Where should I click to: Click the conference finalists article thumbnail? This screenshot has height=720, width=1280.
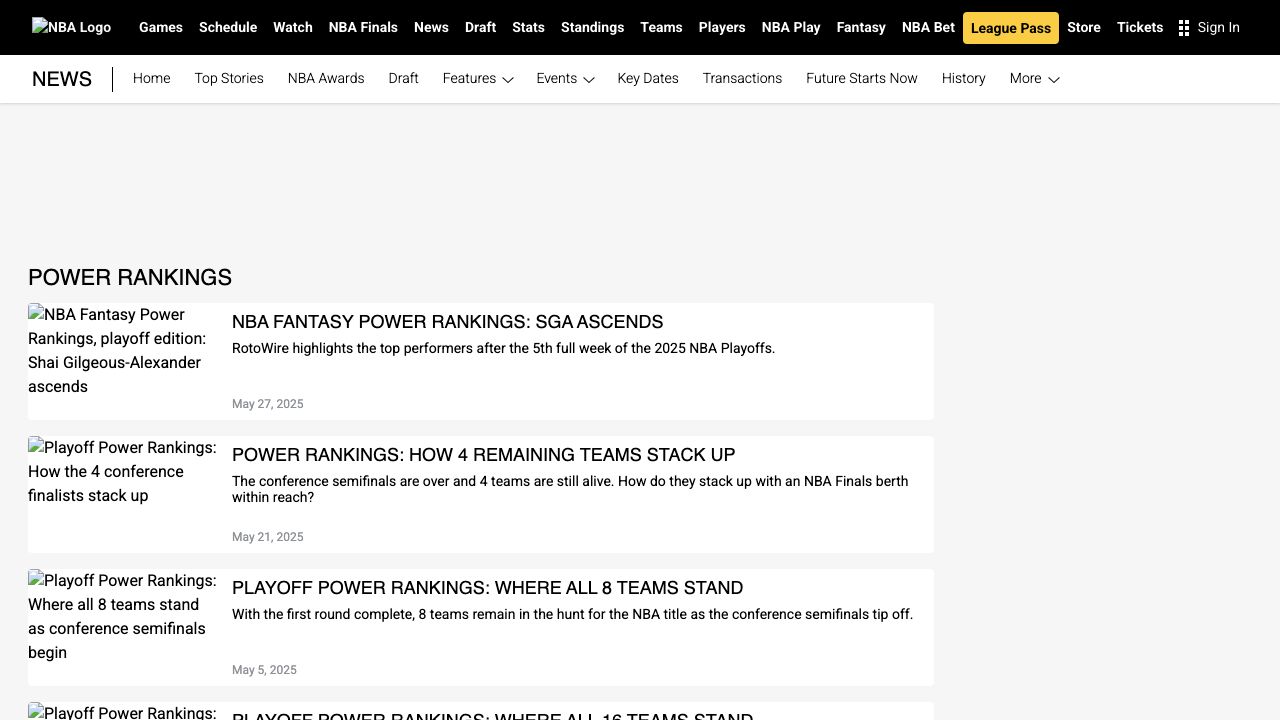click(x=122, y=472)
